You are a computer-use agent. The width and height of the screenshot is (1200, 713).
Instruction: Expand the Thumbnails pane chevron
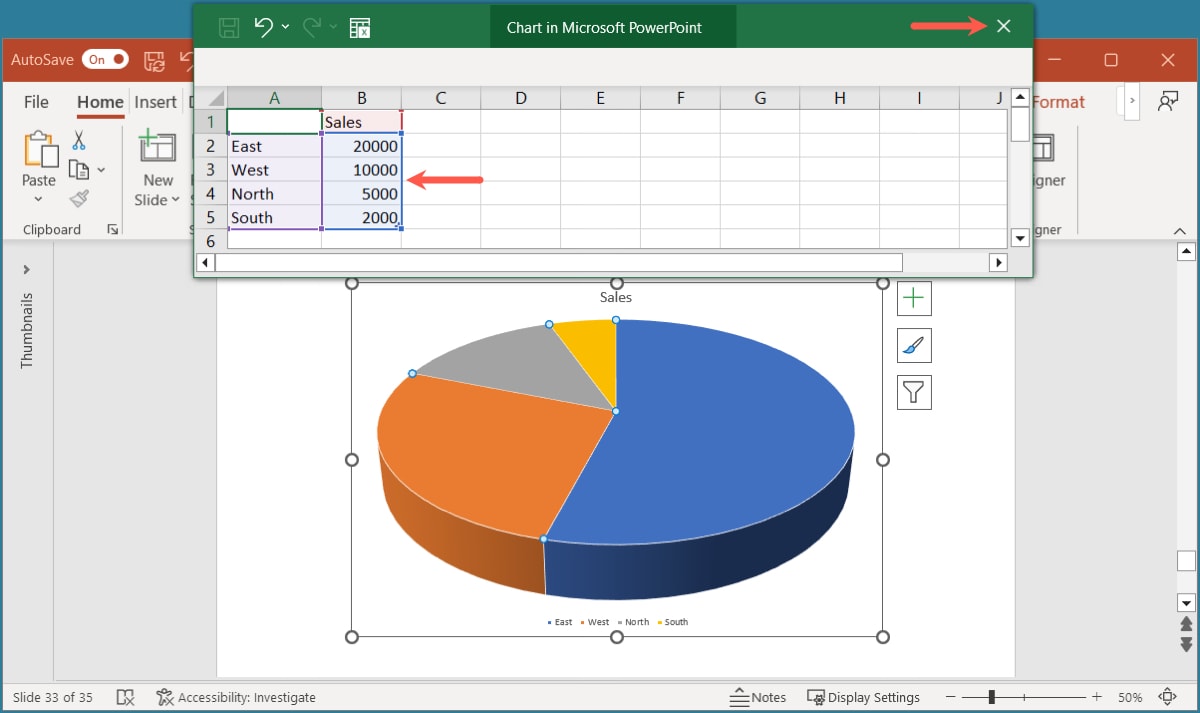[25, 268]
